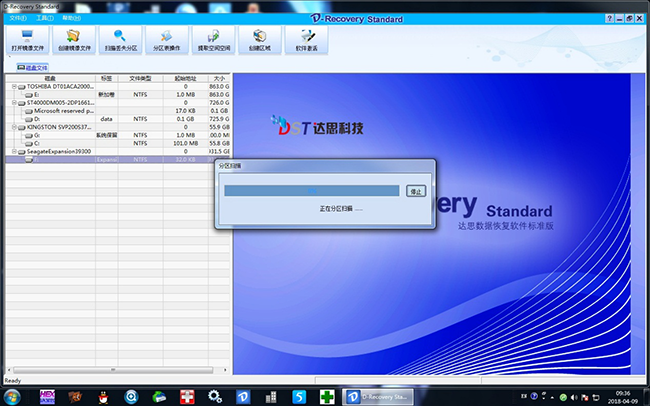Select the ST4000DM005-2DP1661... row

click(x=118, y=103)
